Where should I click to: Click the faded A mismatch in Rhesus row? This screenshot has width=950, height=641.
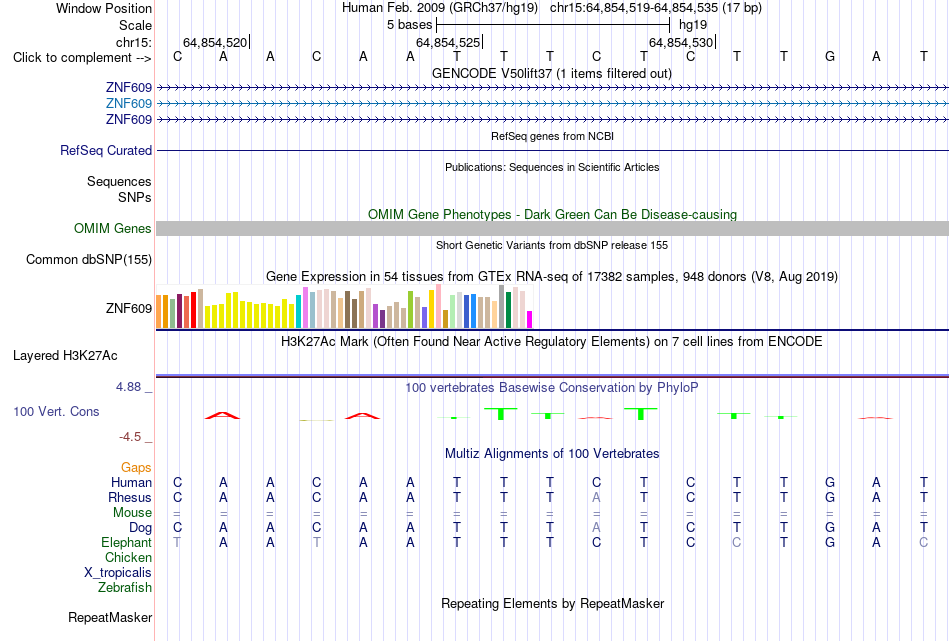point(596,497)
